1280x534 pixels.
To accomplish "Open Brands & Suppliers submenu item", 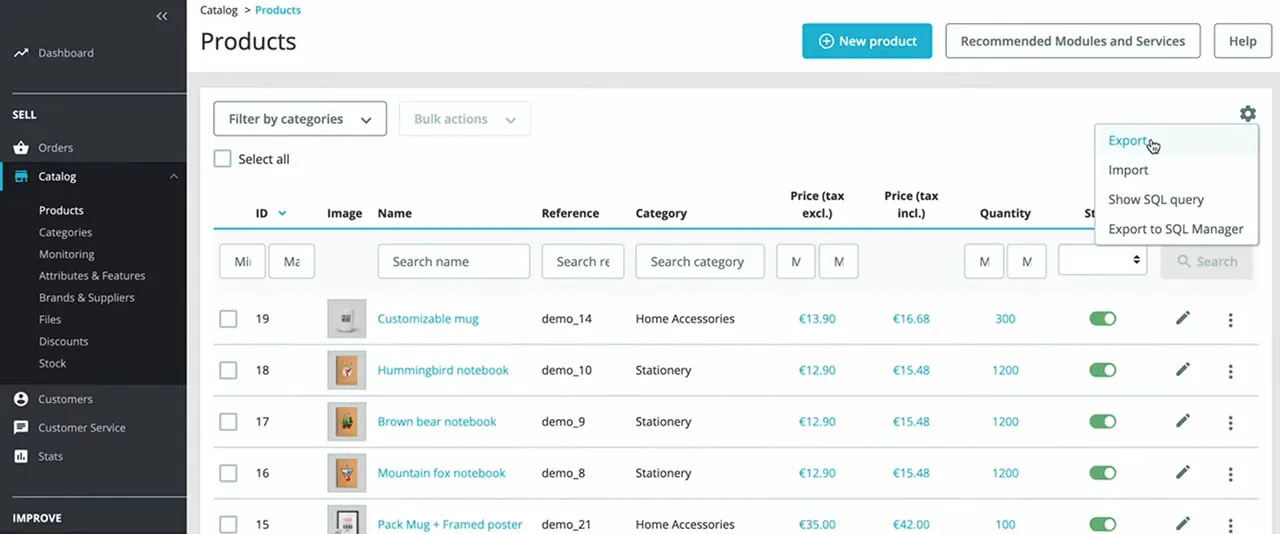I will point(87,298).
